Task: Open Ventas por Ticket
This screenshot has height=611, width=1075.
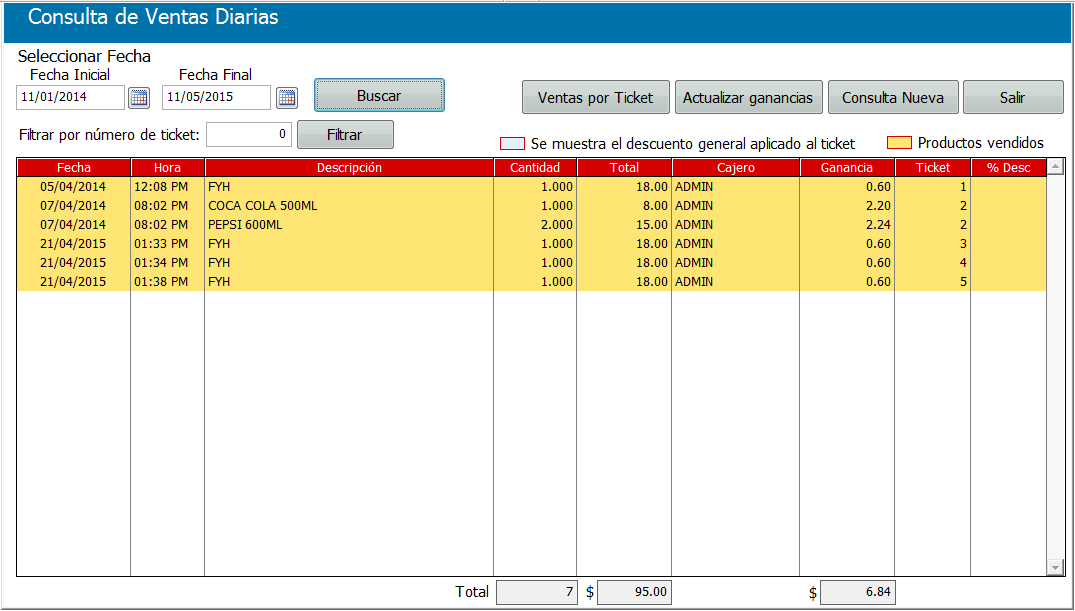Action: click(596, 97)
